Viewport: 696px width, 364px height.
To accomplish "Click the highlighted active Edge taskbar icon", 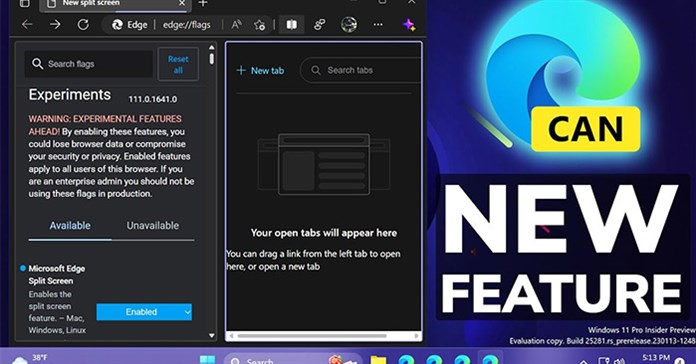I will click(490, 359).
